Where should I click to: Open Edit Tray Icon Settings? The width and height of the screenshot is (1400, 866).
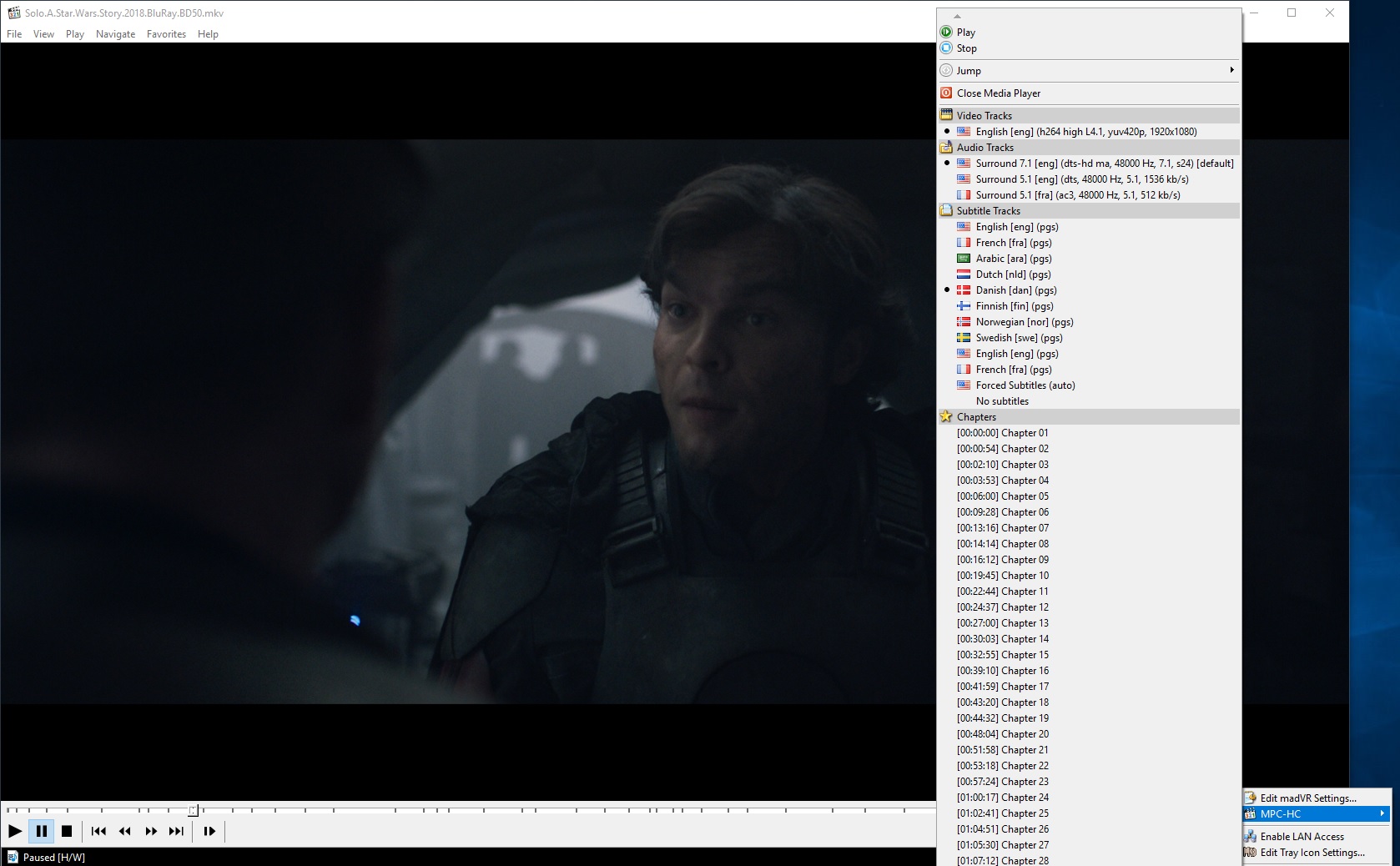1317,853
